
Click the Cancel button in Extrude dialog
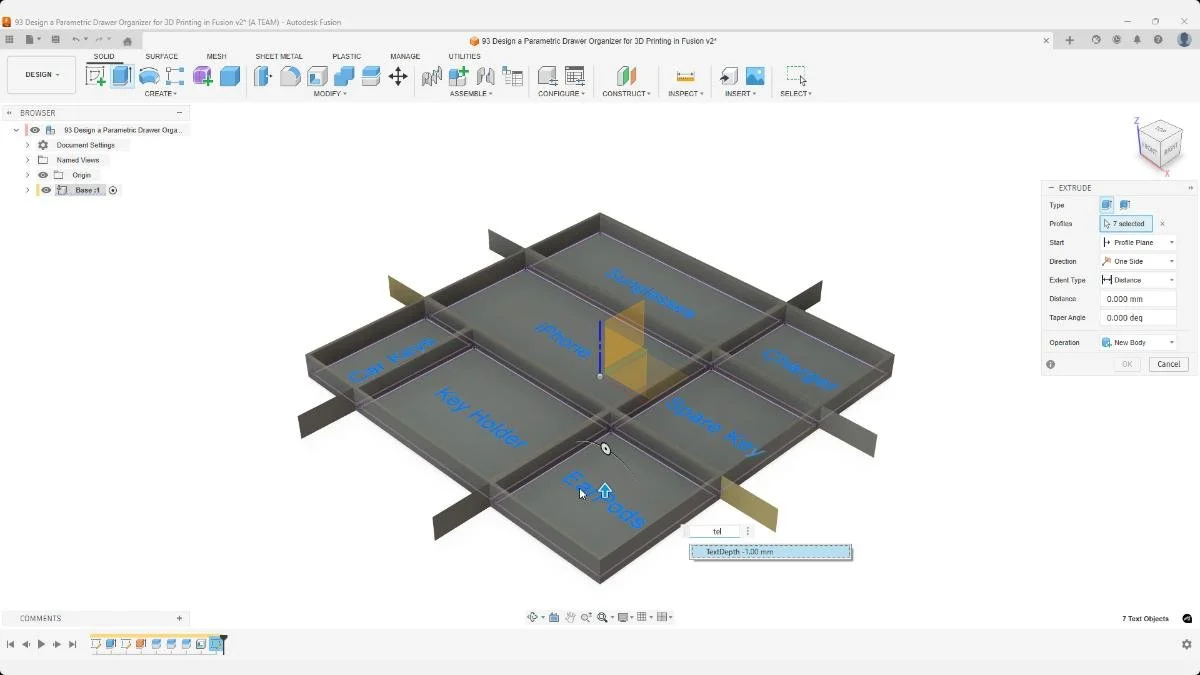pyautogui.click(x=1168, y=364)
